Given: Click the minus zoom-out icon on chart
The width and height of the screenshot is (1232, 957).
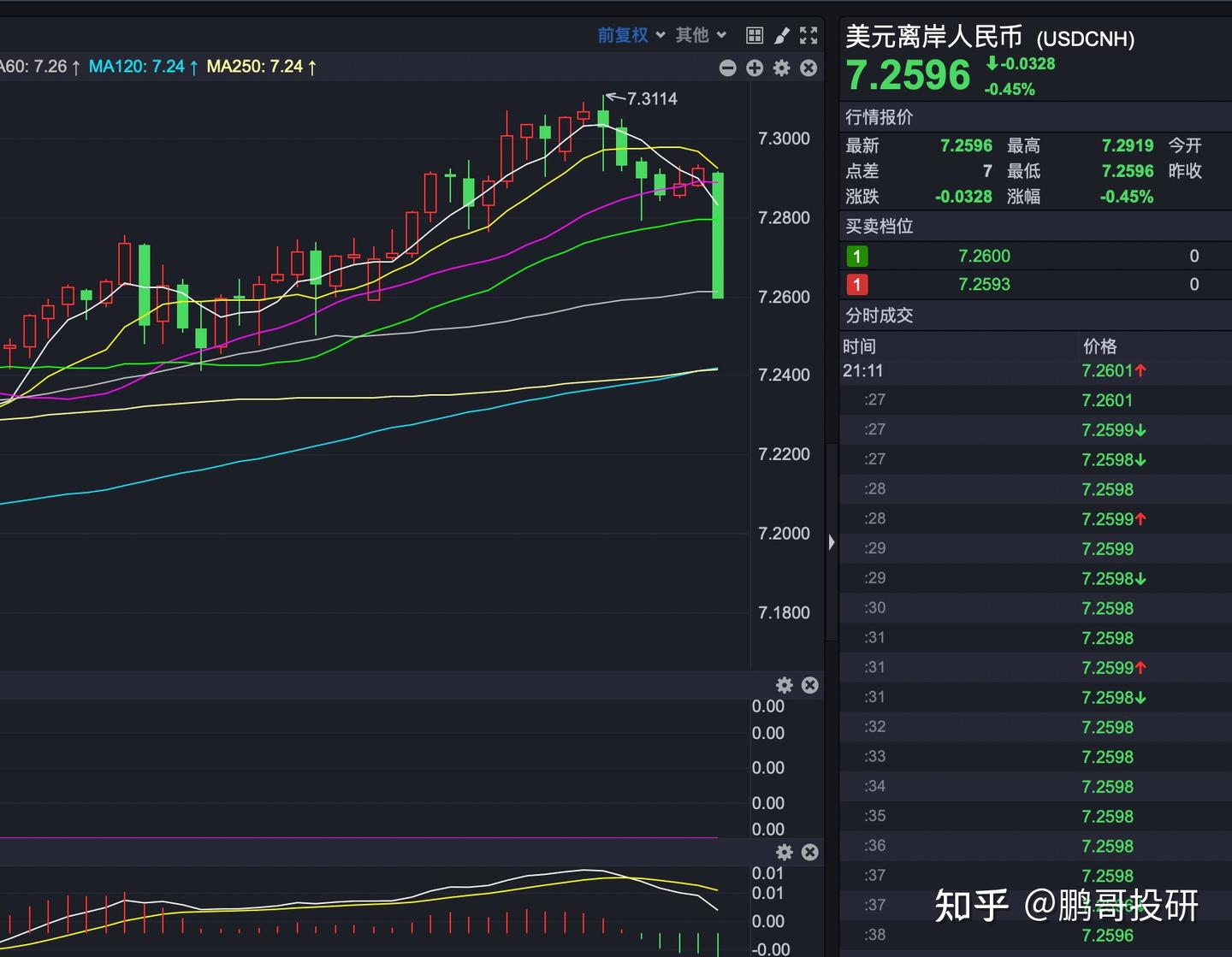Looking at the screenshot, I should (728, 68).
